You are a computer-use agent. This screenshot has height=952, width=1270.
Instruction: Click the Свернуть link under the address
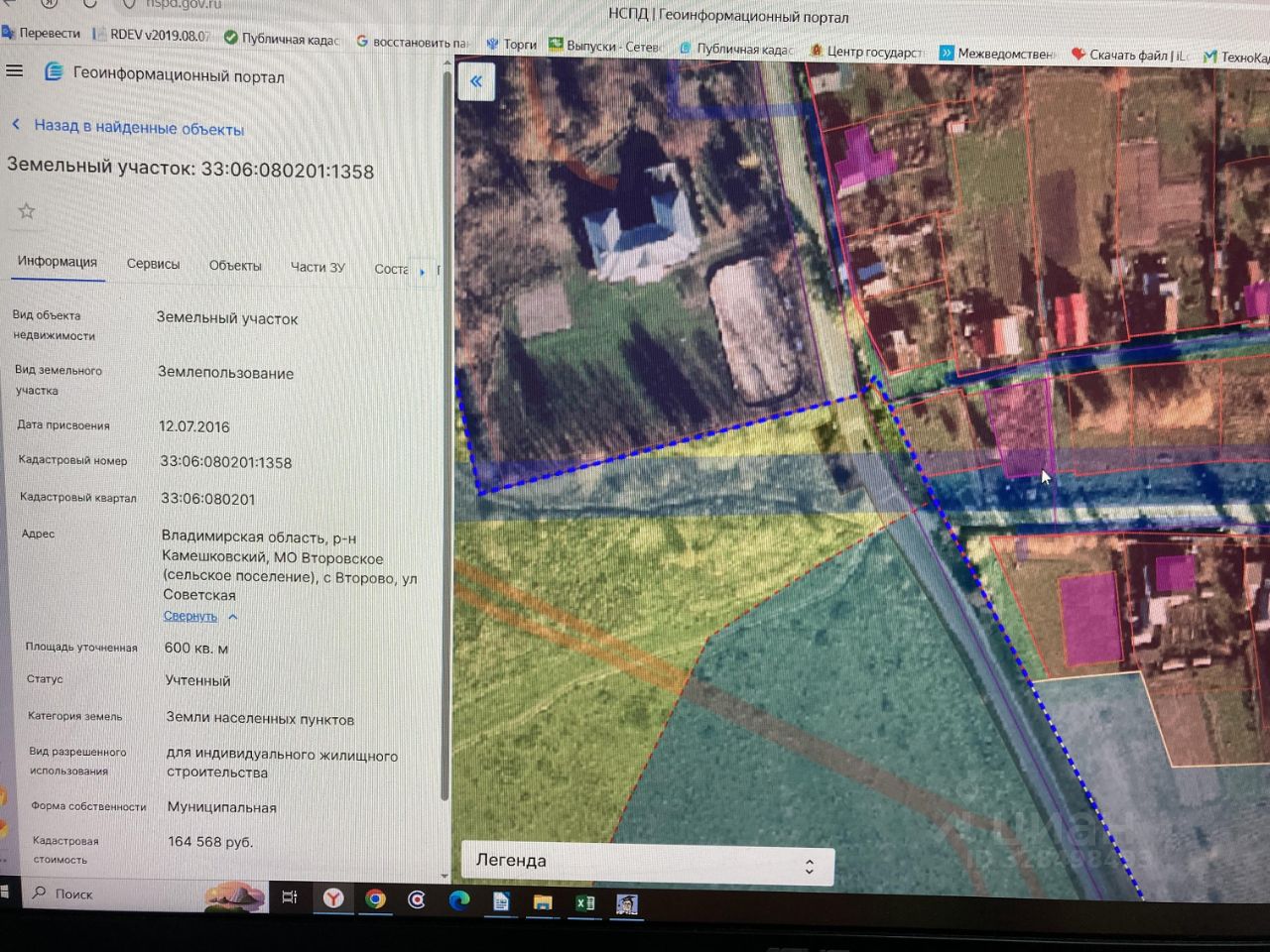190,616
